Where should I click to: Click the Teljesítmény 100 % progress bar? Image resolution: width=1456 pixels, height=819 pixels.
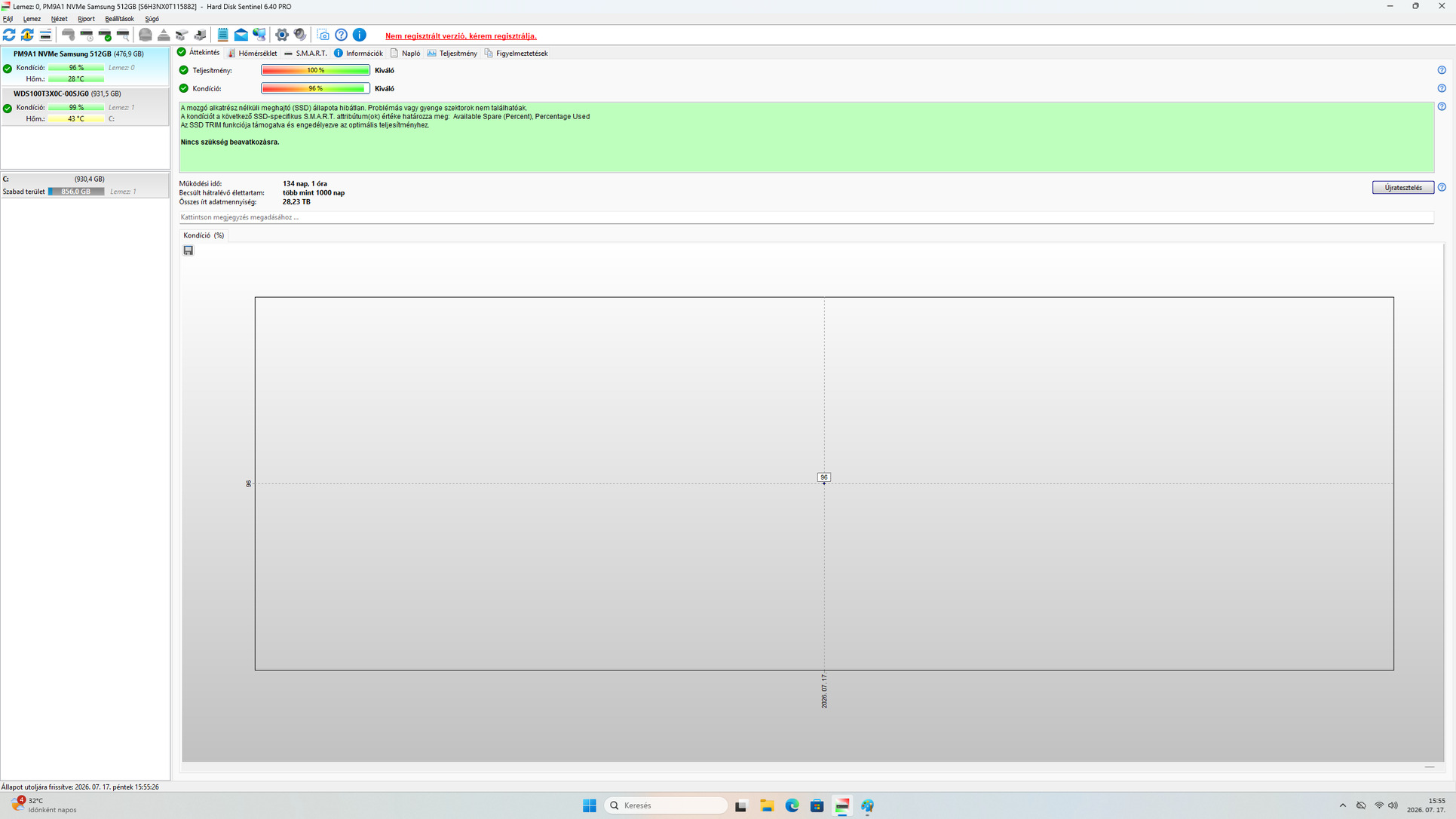click(315, 70)
